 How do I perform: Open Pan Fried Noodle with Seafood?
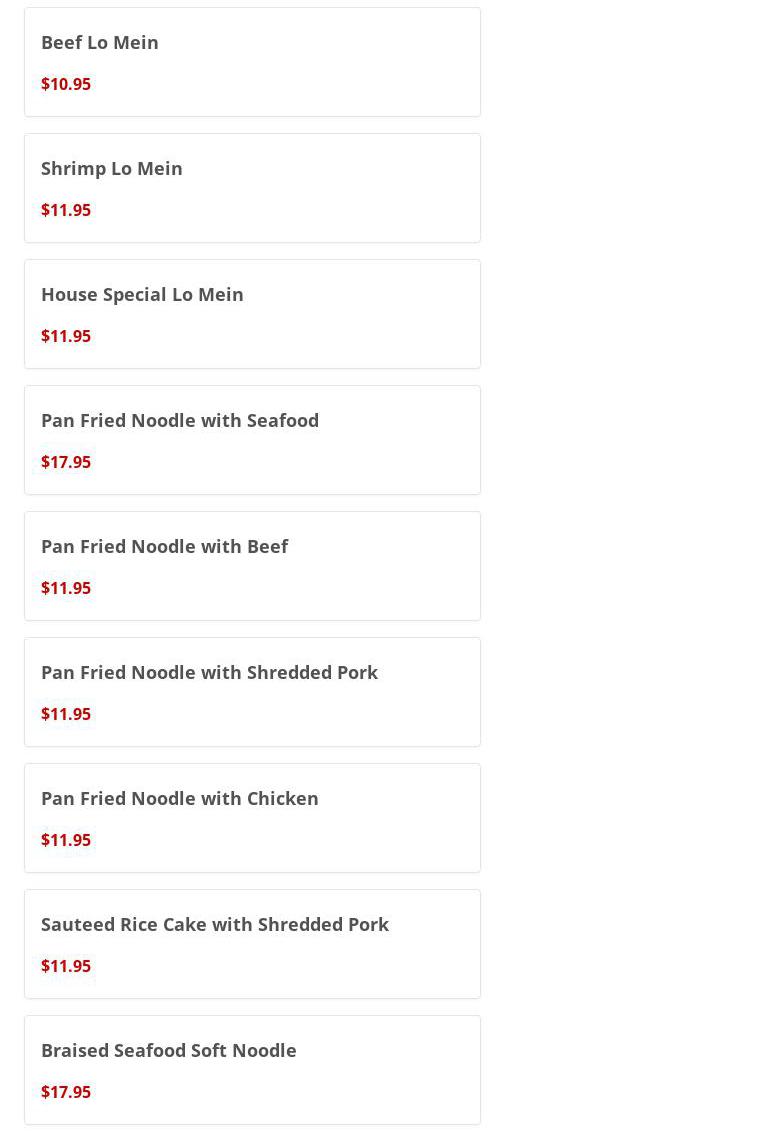pos(180,420)
